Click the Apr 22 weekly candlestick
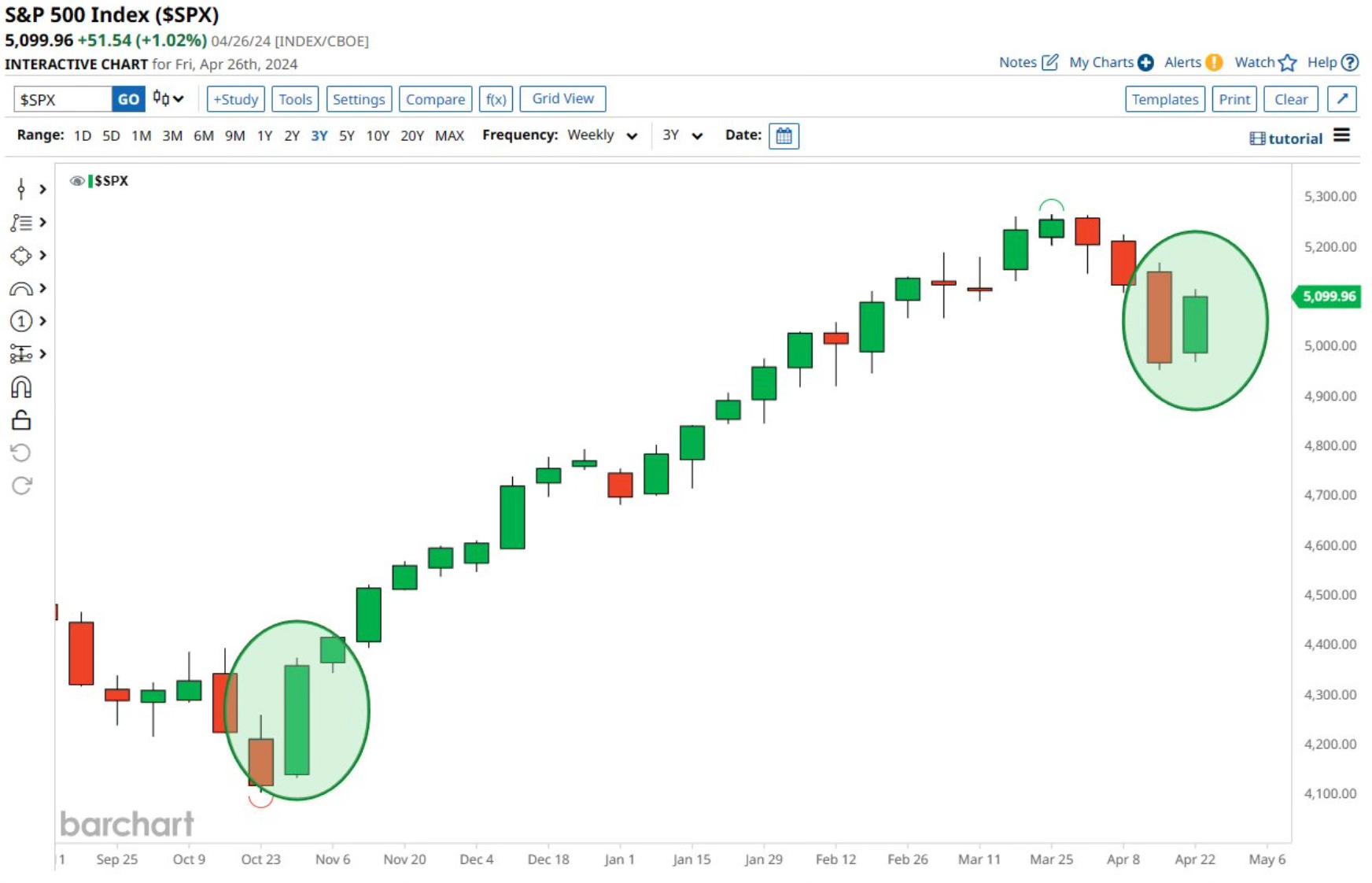Image resolution: width=1372 pixels, height=883 pixels. click(1195, 324)
